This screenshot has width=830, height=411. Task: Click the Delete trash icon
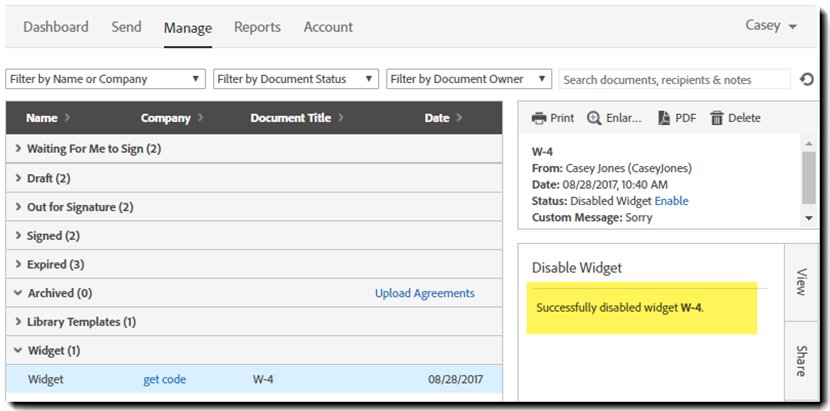pyautogui.click(x=716, y=118)
